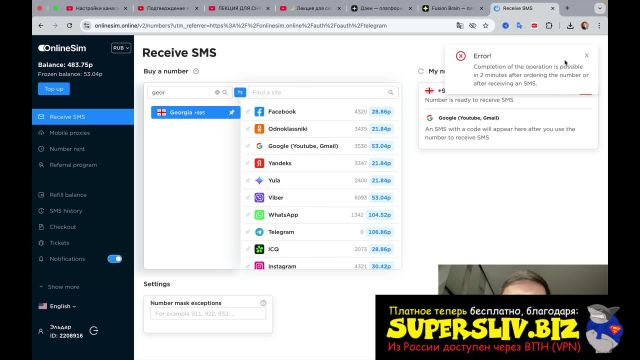Click the Top up button
640x360 pixels.
pyautogui.click(x=54, y=89)
